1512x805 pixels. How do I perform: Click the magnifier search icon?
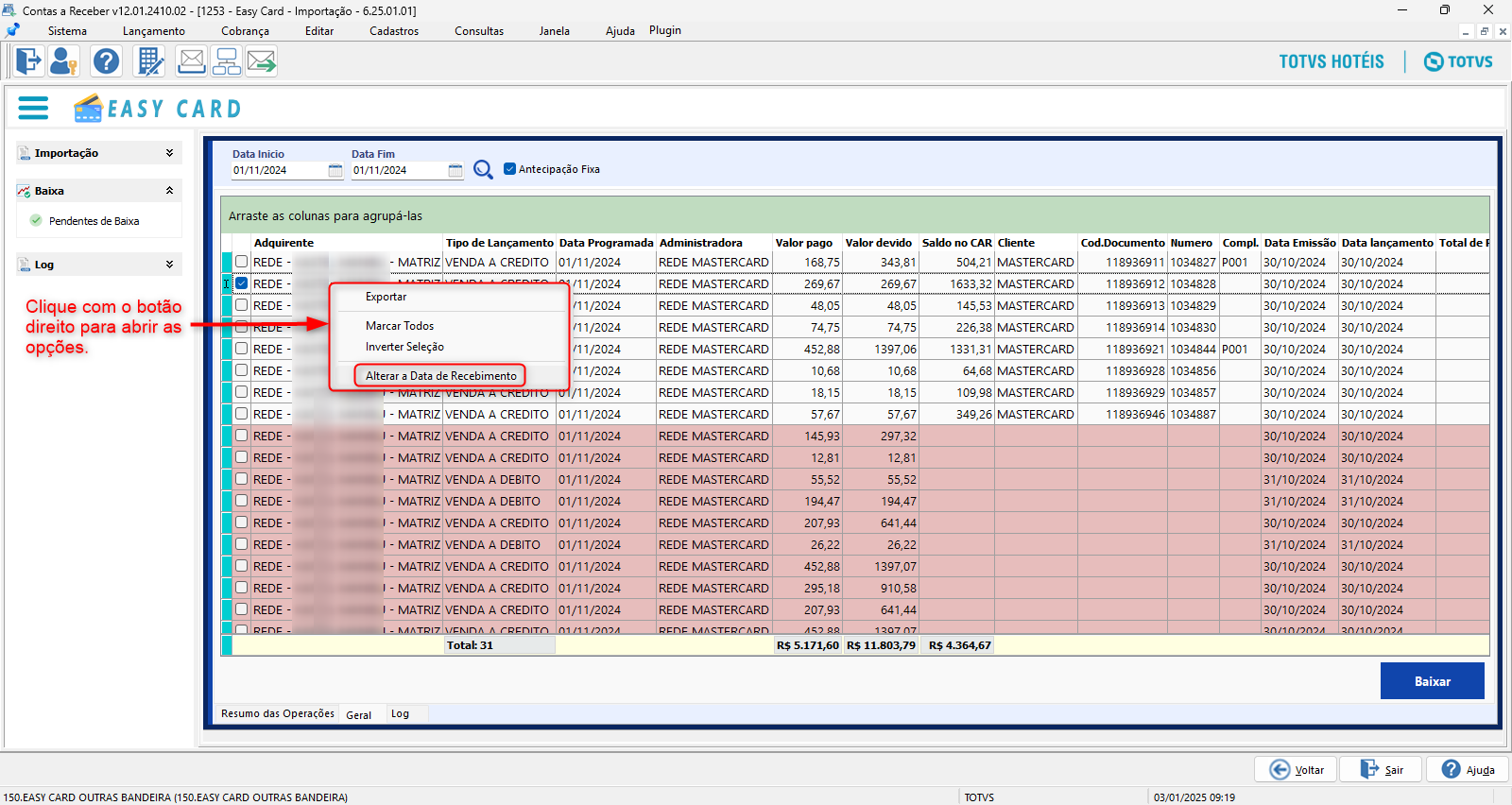pyautogui.click(x=483, y=170)
